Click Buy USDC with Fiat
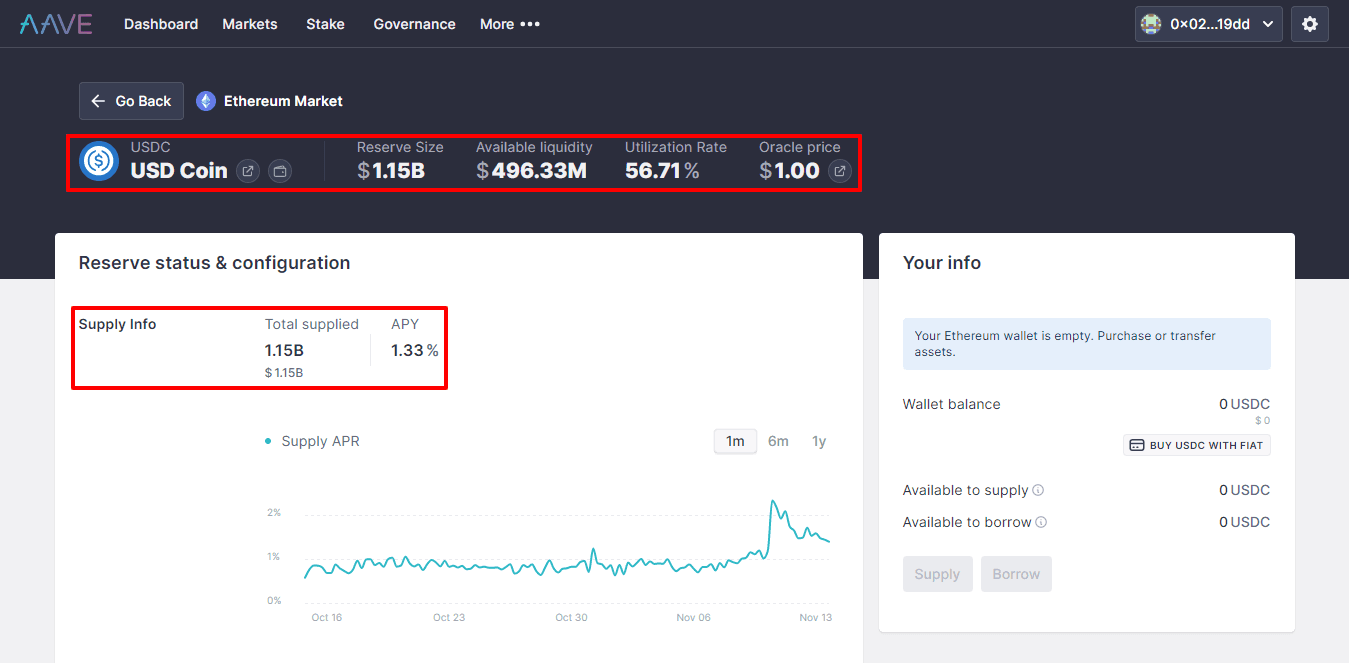This screenshot has width=1349, height=663. pos(1196,445)
